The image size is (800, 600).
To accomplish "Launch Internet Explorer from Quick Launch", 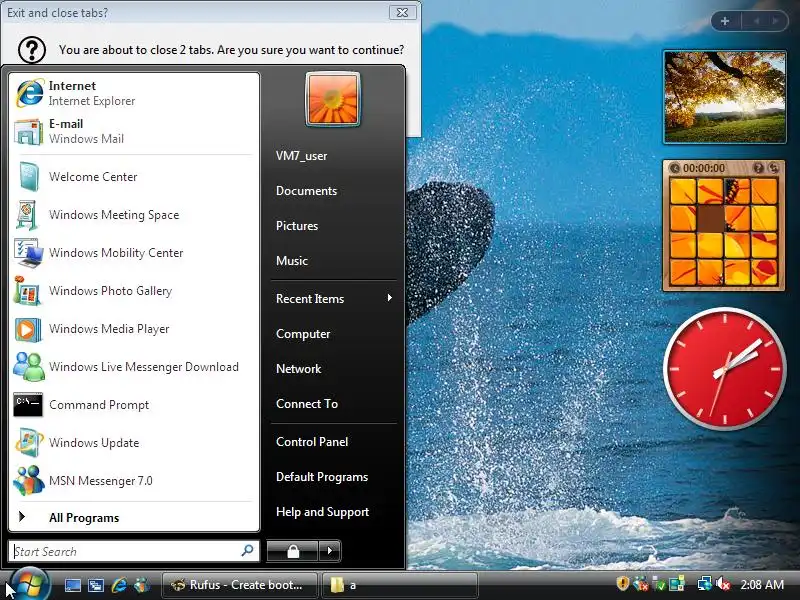I will coord(119,585).
